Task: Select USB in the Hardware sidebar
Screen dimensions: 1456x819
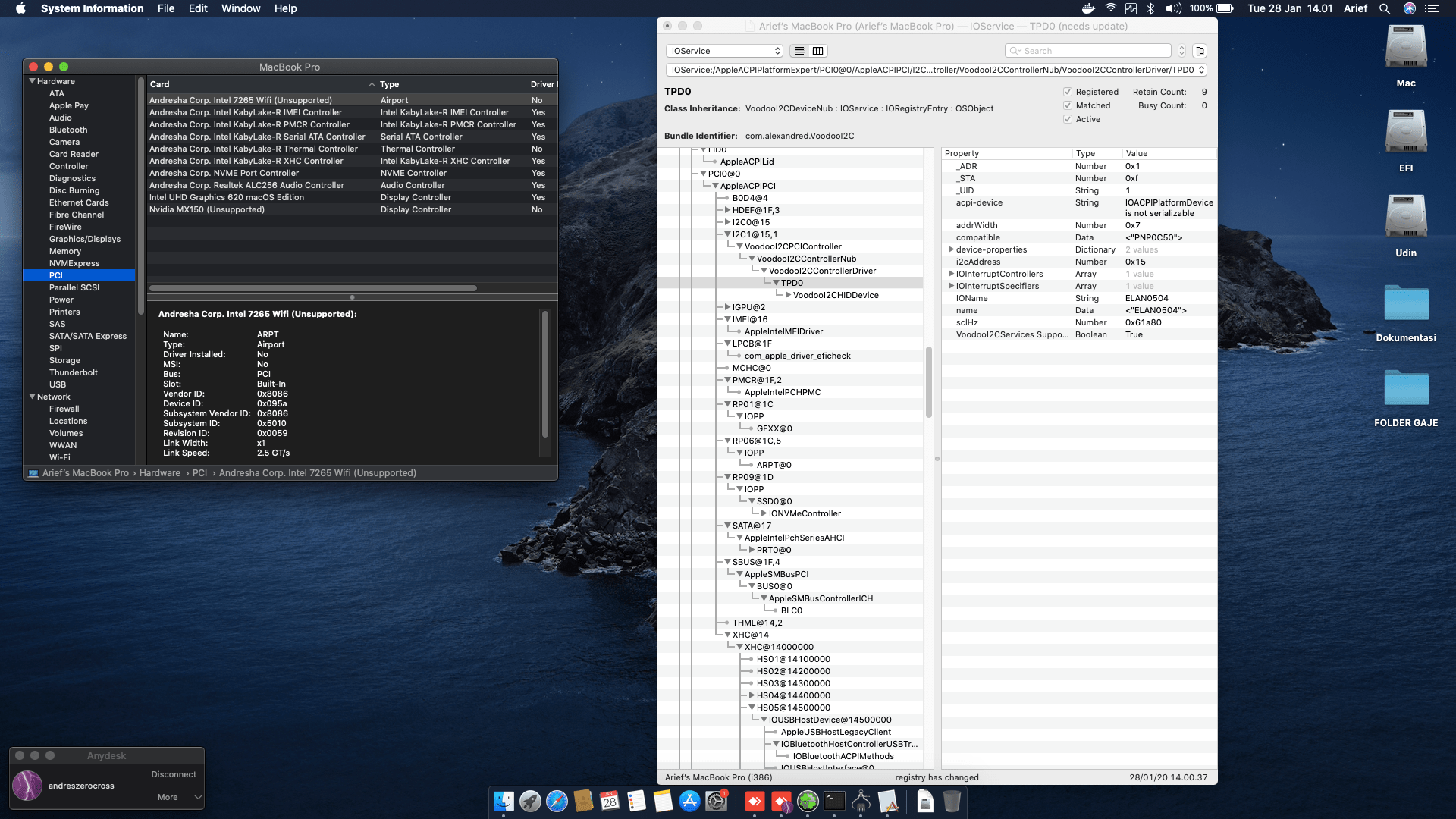Action: 58,384
